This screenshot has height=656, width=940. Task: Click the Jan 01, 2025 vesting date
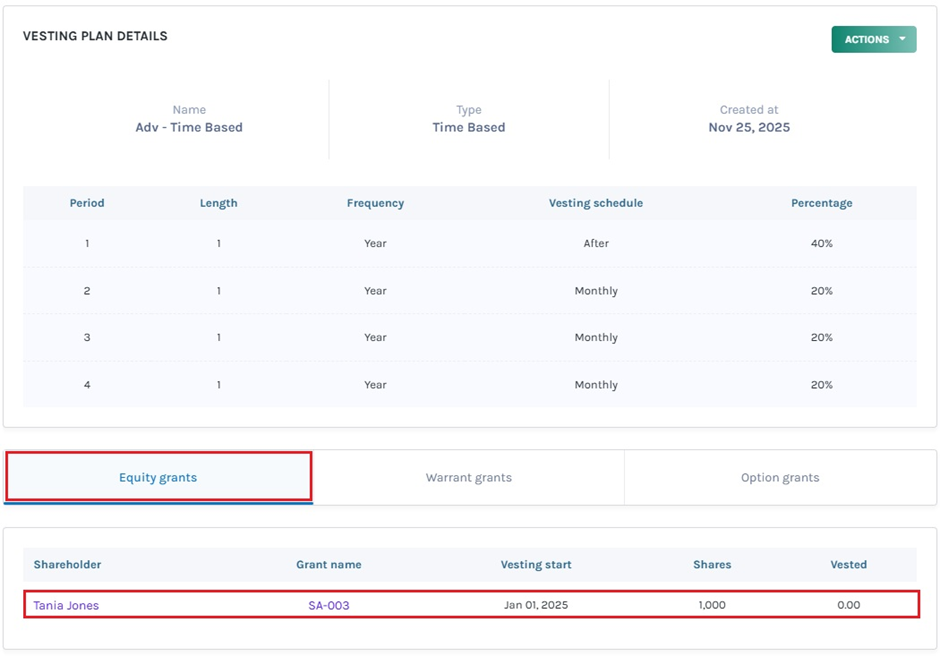click(536, 605)
